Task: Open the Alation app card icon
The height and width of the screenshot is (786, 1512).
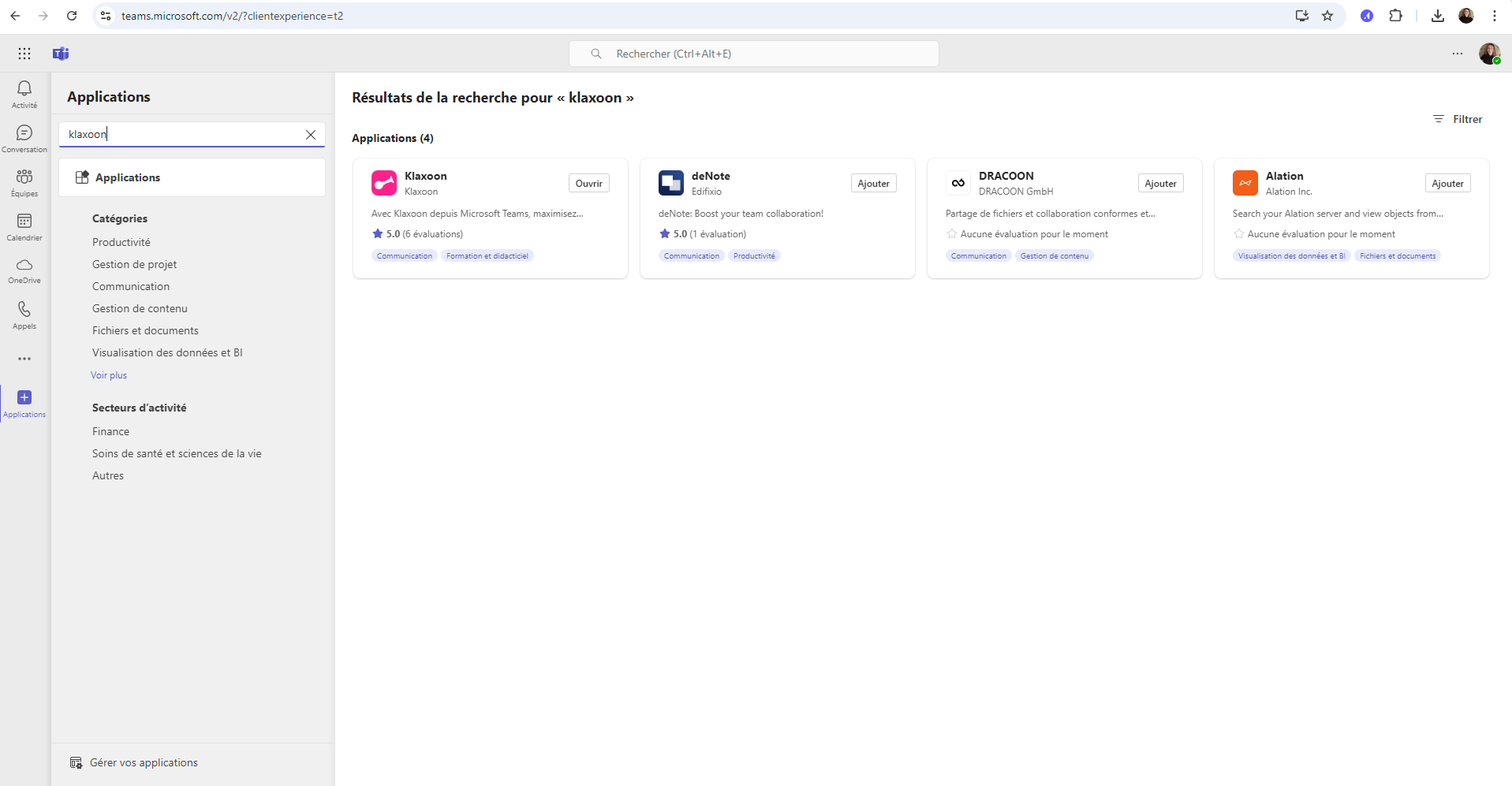Action: pos(1245,183)
